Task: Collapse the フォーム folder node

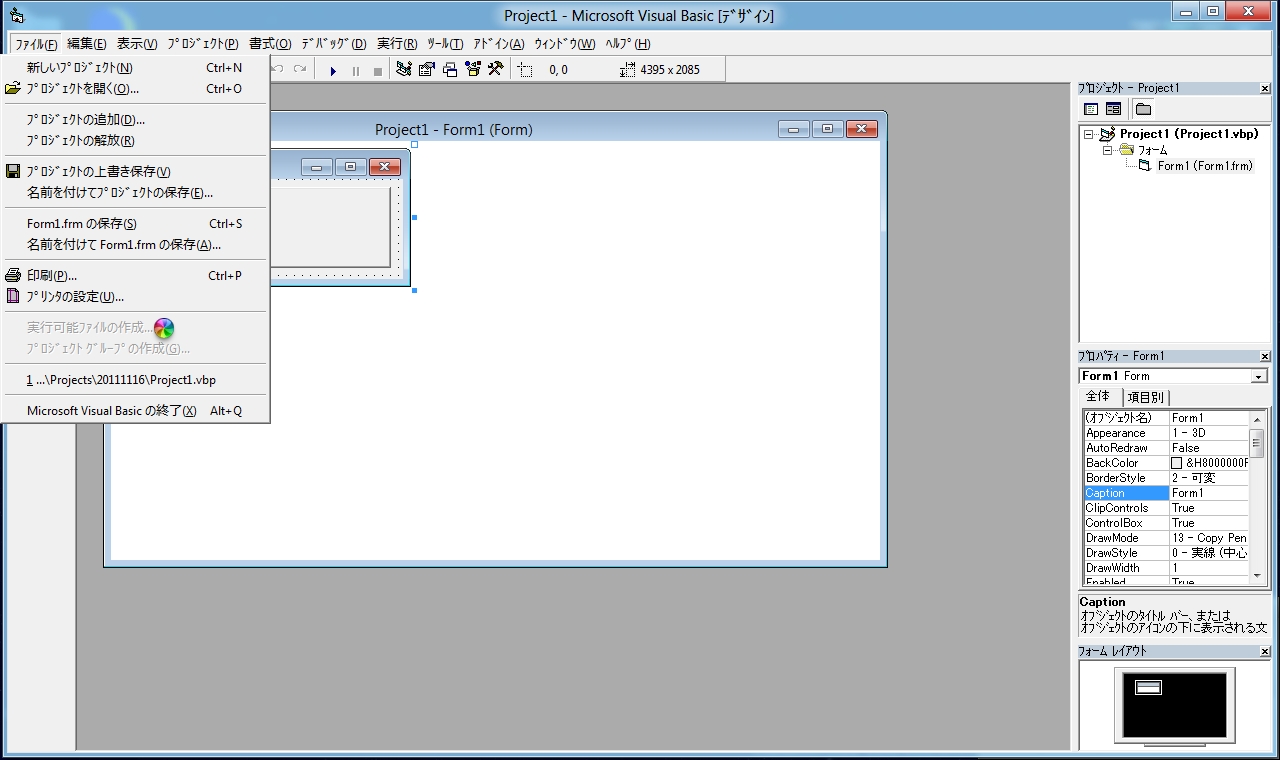Action: (x=1108, y=150)
